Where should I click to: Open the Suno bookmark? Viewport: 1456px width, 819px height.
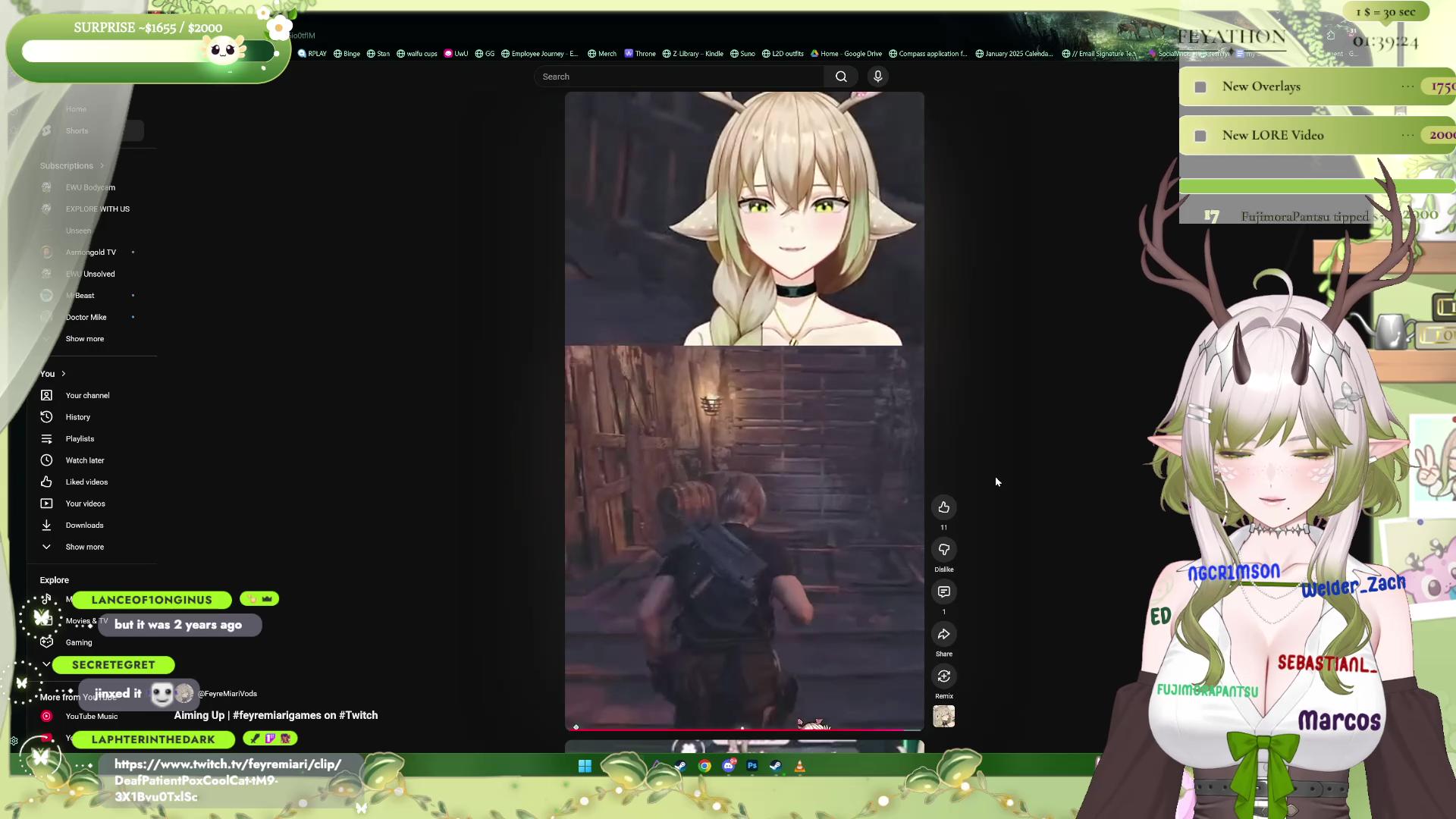pyautogui.click(x=742, y=54)
